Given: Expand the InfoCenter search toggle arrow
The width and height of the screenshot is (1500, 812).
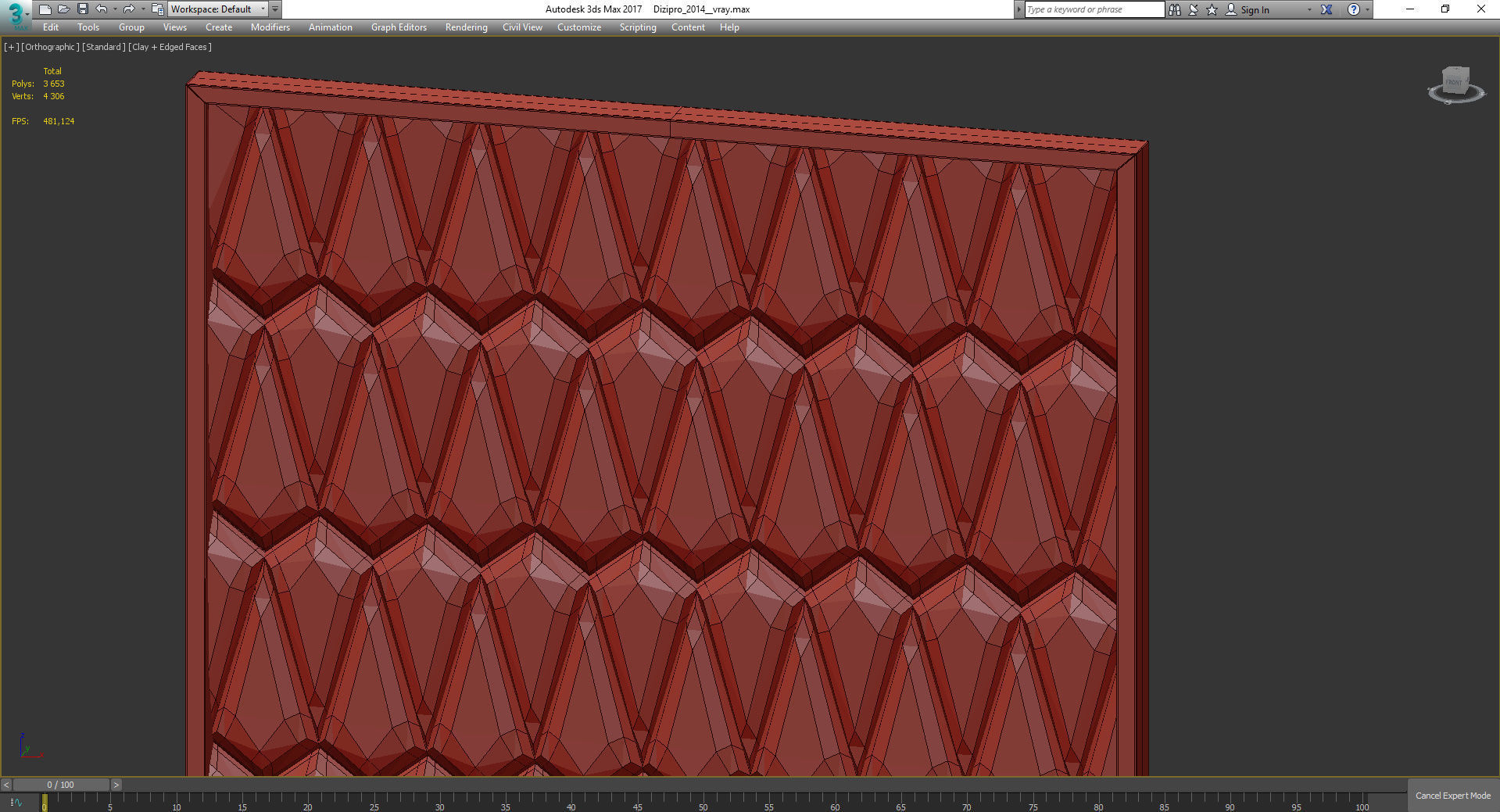Looking at the screenshot, I should pyautogui.click(x=1018, y=9).
